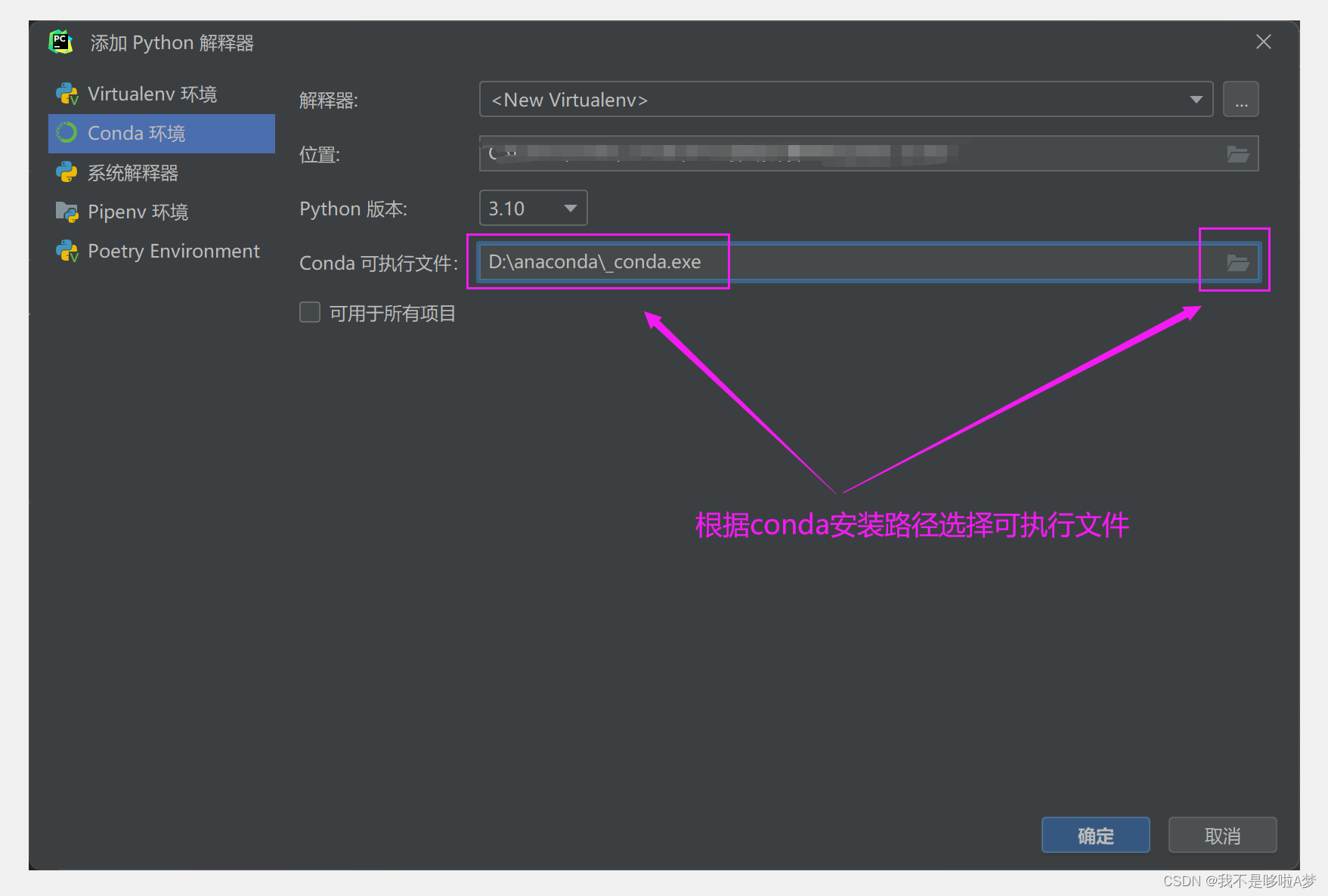The width and height of the screenshot is (1328, 896).
Task: Click the Conda environment ring icon
Action: pyautogui.click(x=67, y=133)
